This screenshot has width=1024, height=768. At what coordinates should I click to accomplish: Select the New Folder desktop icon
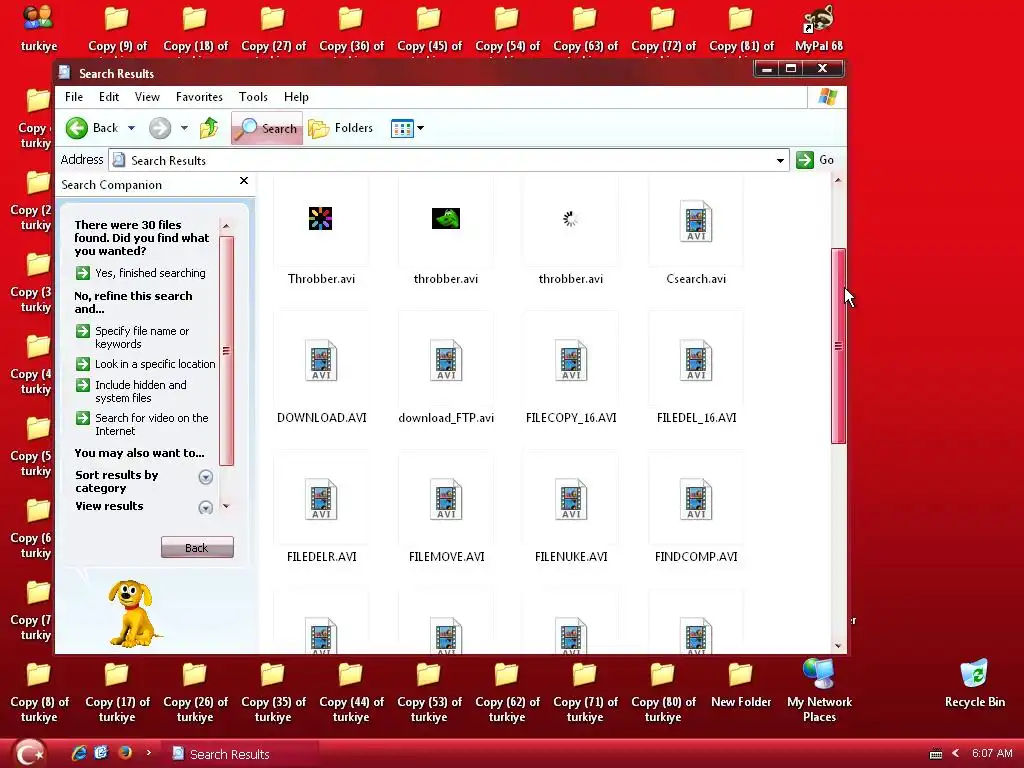[741, 684]
